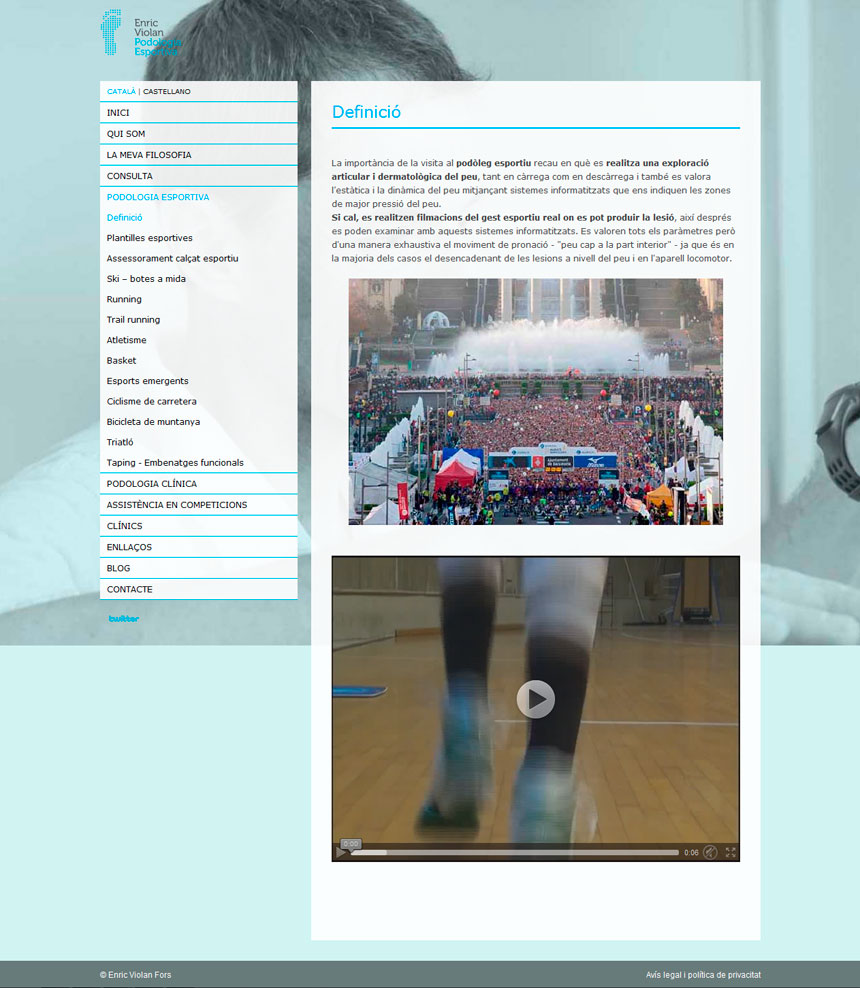The image size is (860, 988).
Task: Enter fullscreen mode on the video
Action: [x=731, y=853]
